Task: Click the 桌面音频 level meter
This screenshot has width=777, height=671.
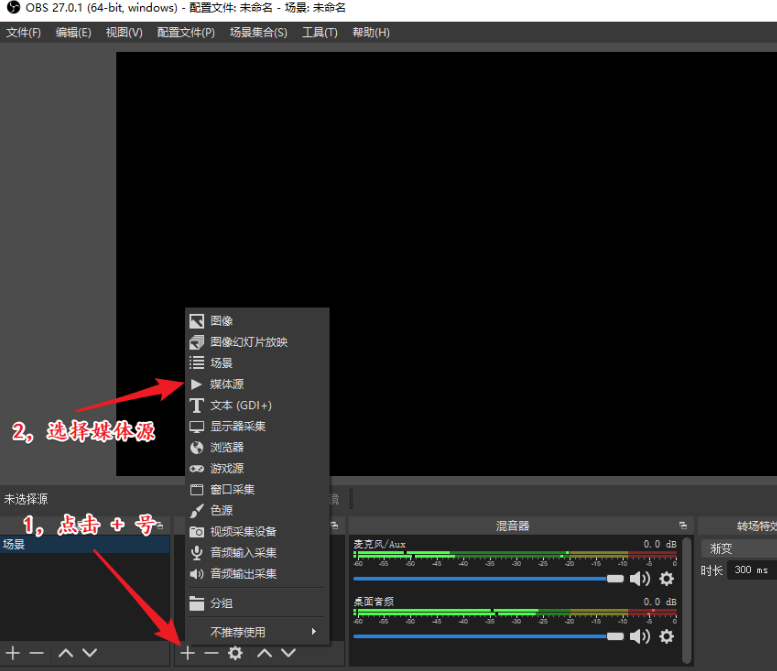Action: 515,613
